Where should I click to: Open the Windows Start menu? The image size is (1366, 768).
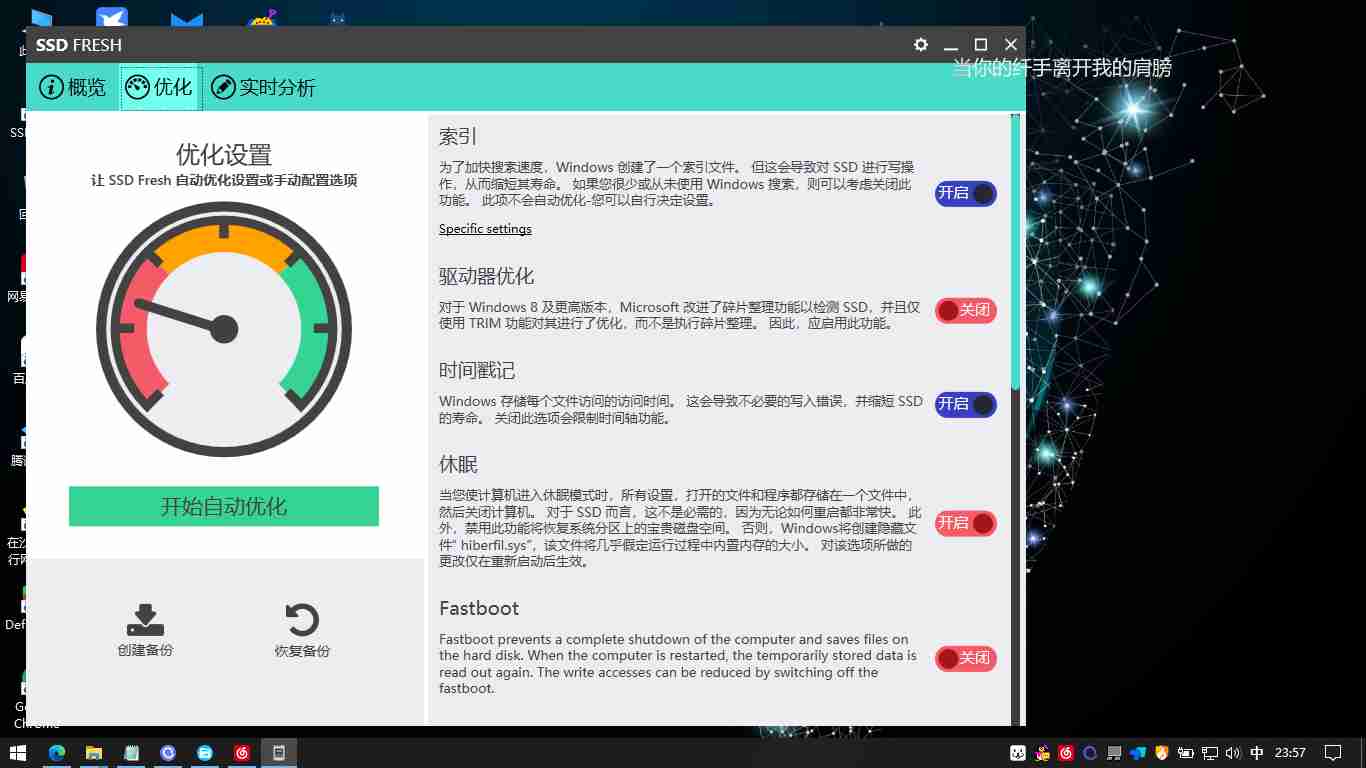pos(18,752)
